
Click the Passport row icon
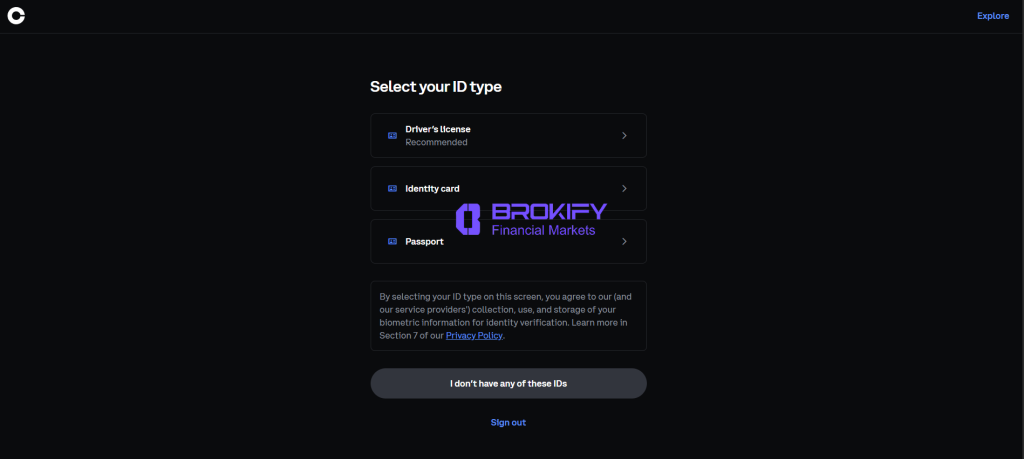[392, 241]
